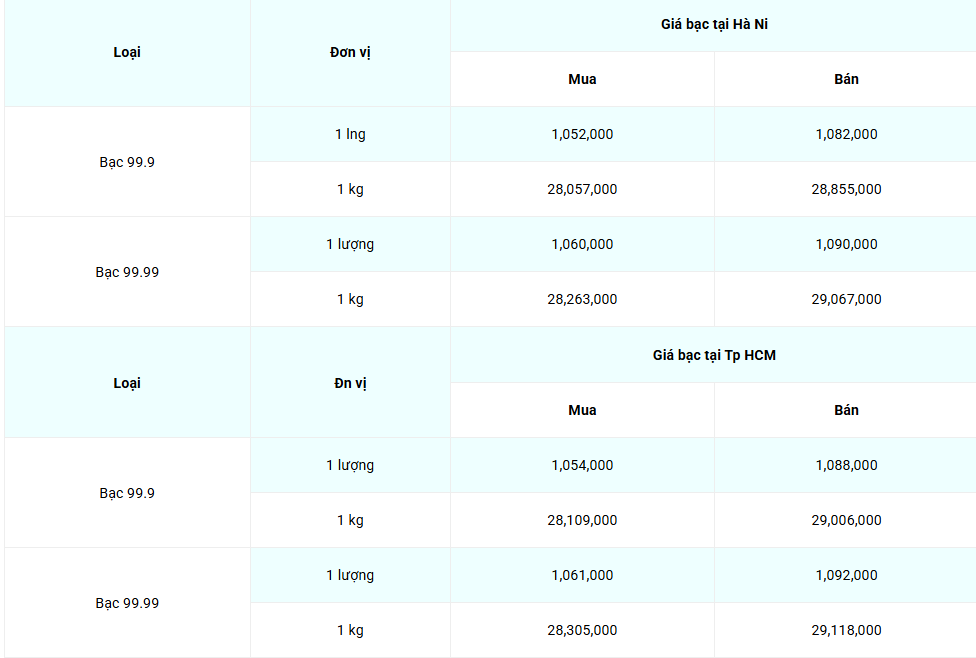This screenshot has height=658, width=976.
Task: Select the 28,109,000 buy price cell
Action: (582, 520)
